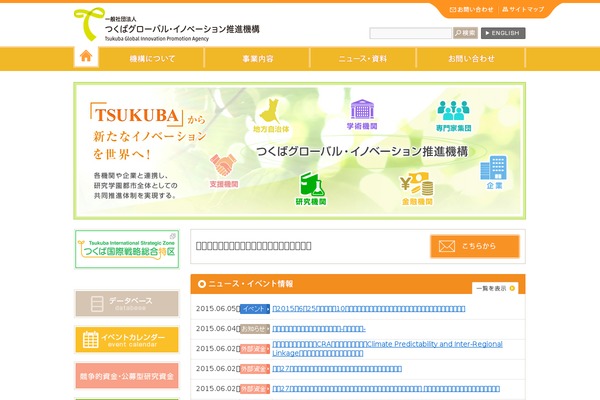Click the 一覧を表示 link in news header
The height and width of the screenshot is (400, 600).
coord(495,288)
